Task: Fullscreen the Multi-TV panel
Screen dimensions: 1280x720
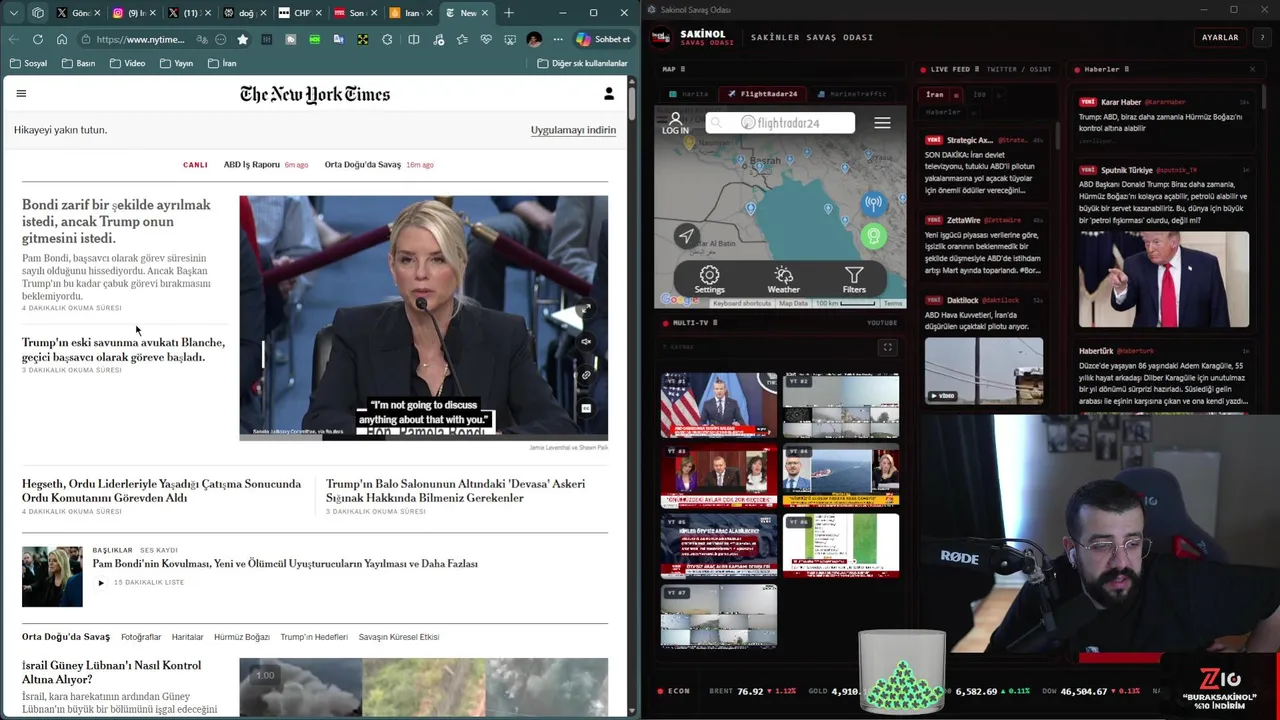Action: (887, 347)
